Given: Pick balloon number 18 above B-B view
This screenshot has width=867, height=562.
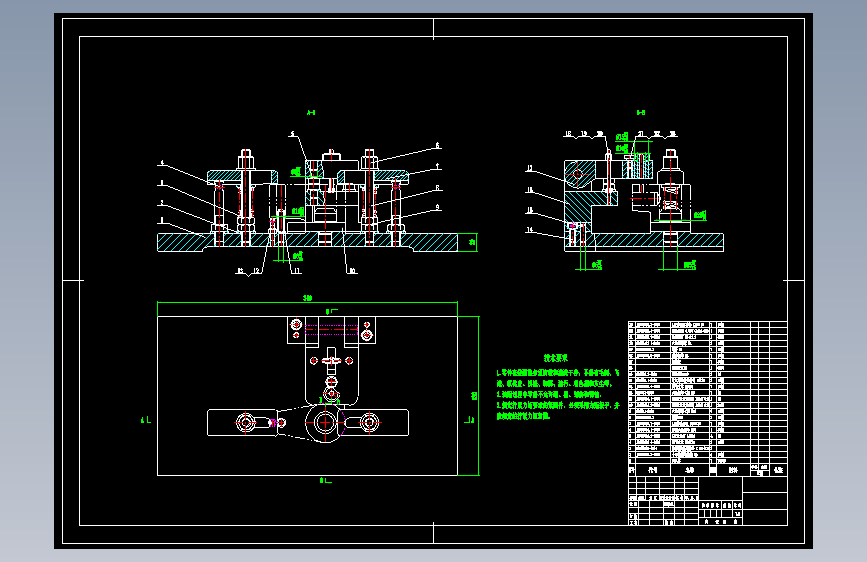Looking at the screenshot, I should pyautogui.click(x=568, y=134).
